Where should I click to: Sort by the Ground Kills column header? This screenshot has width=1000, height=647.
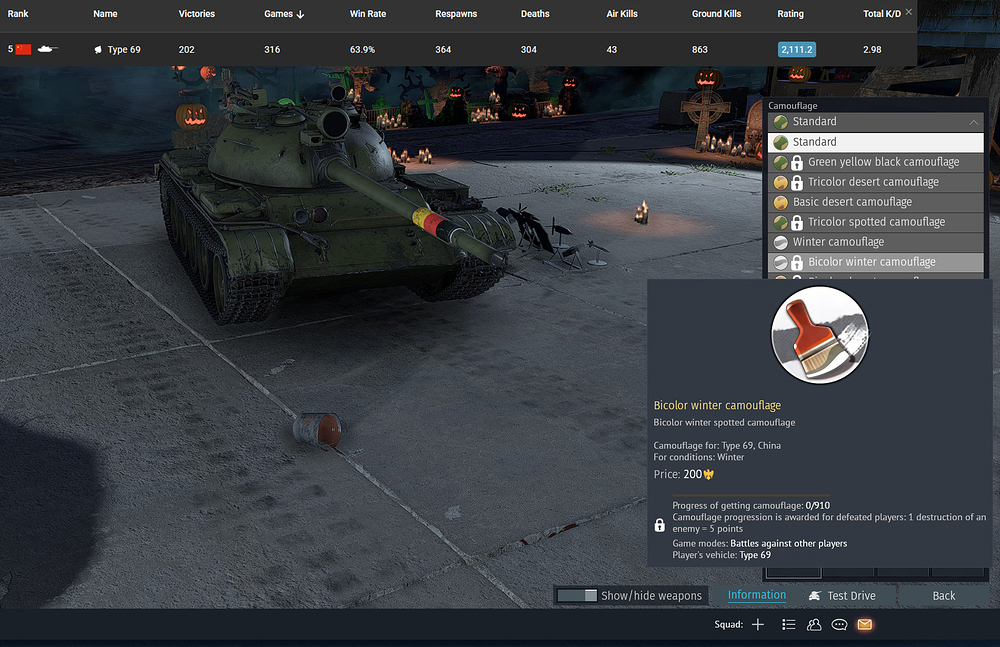(716, 13)
